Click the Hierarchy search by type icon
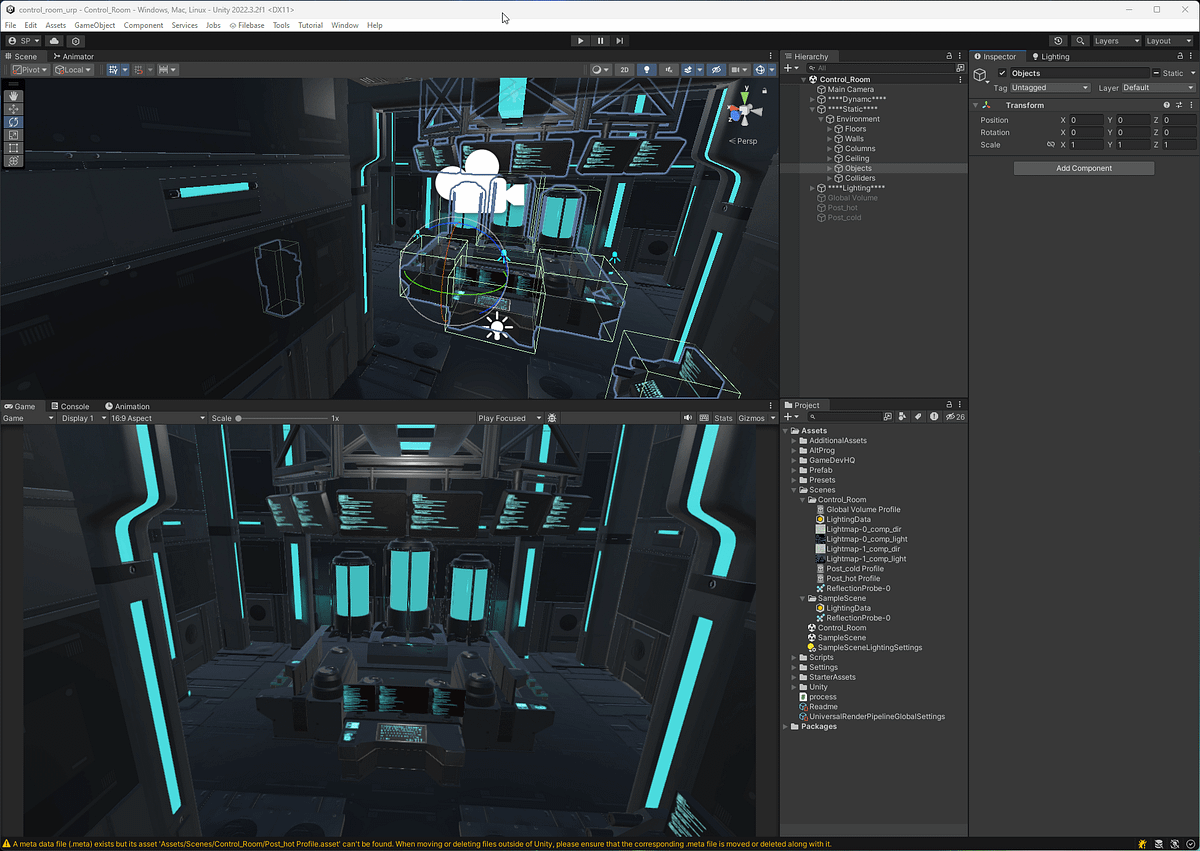 960,68
